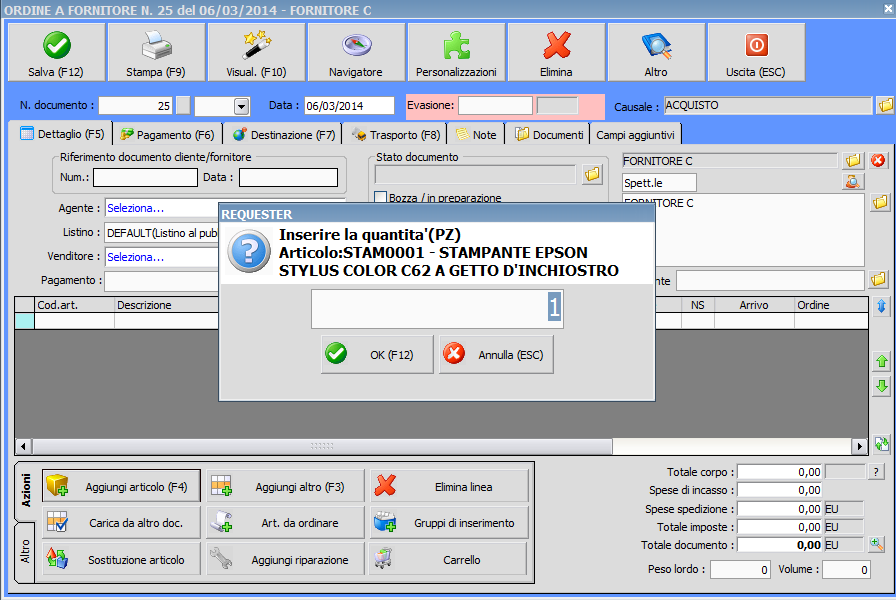The height and width of the screenshot is (600, 896).
Task: Click the Peso lordo field
Action: pos(741,569)
